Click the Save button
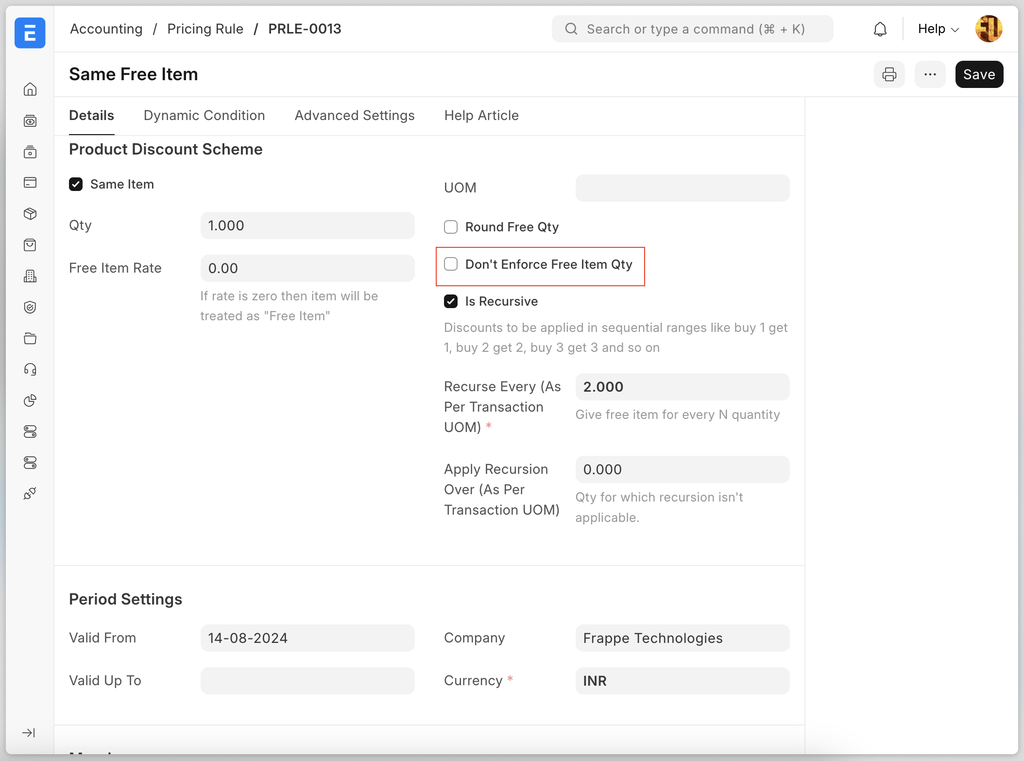Image resolution: width=1024 pixels, height=761 pixels. coord(979,74)
